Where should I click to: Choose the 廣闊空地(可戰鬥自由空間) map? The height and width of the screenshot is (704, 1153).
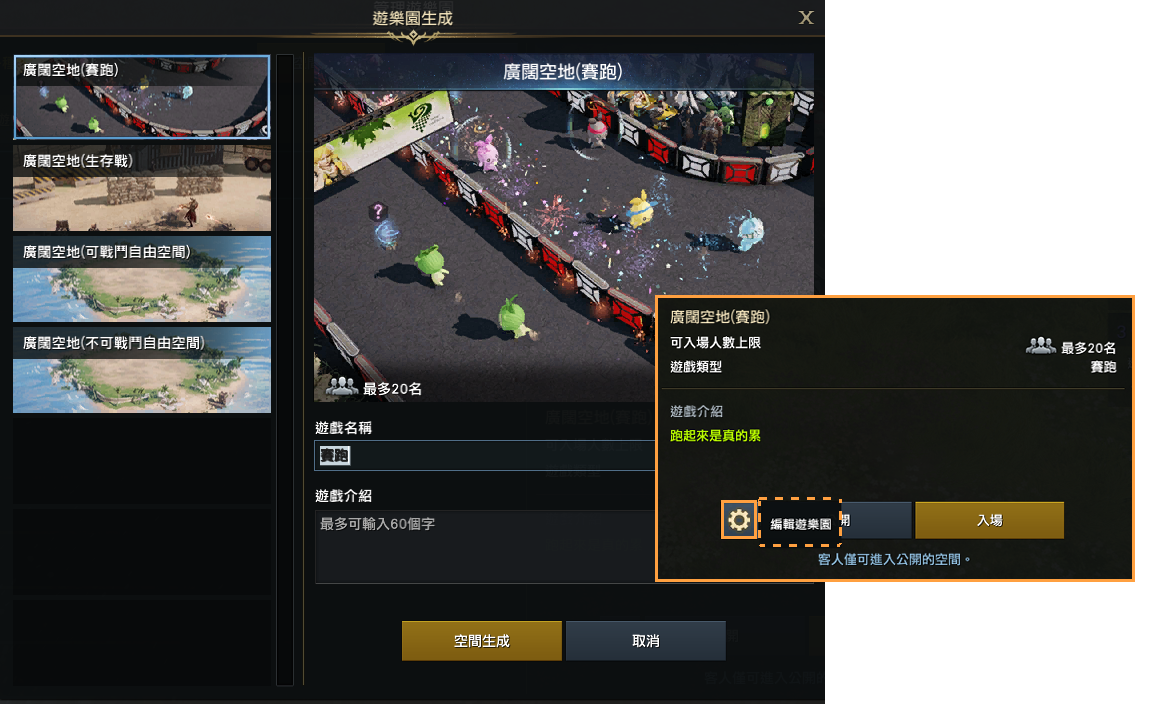[142, 279]
